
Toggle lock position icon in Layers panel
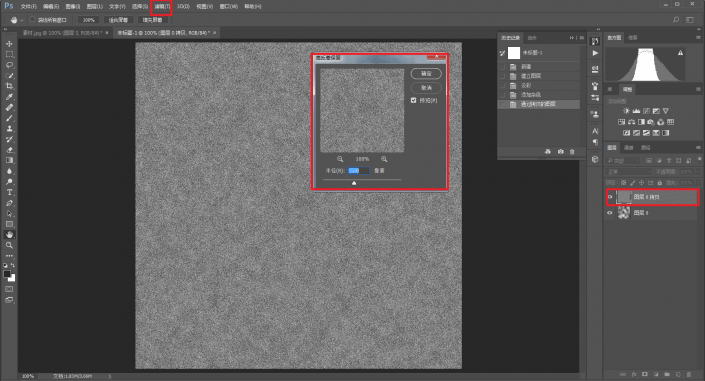(642, 183)
